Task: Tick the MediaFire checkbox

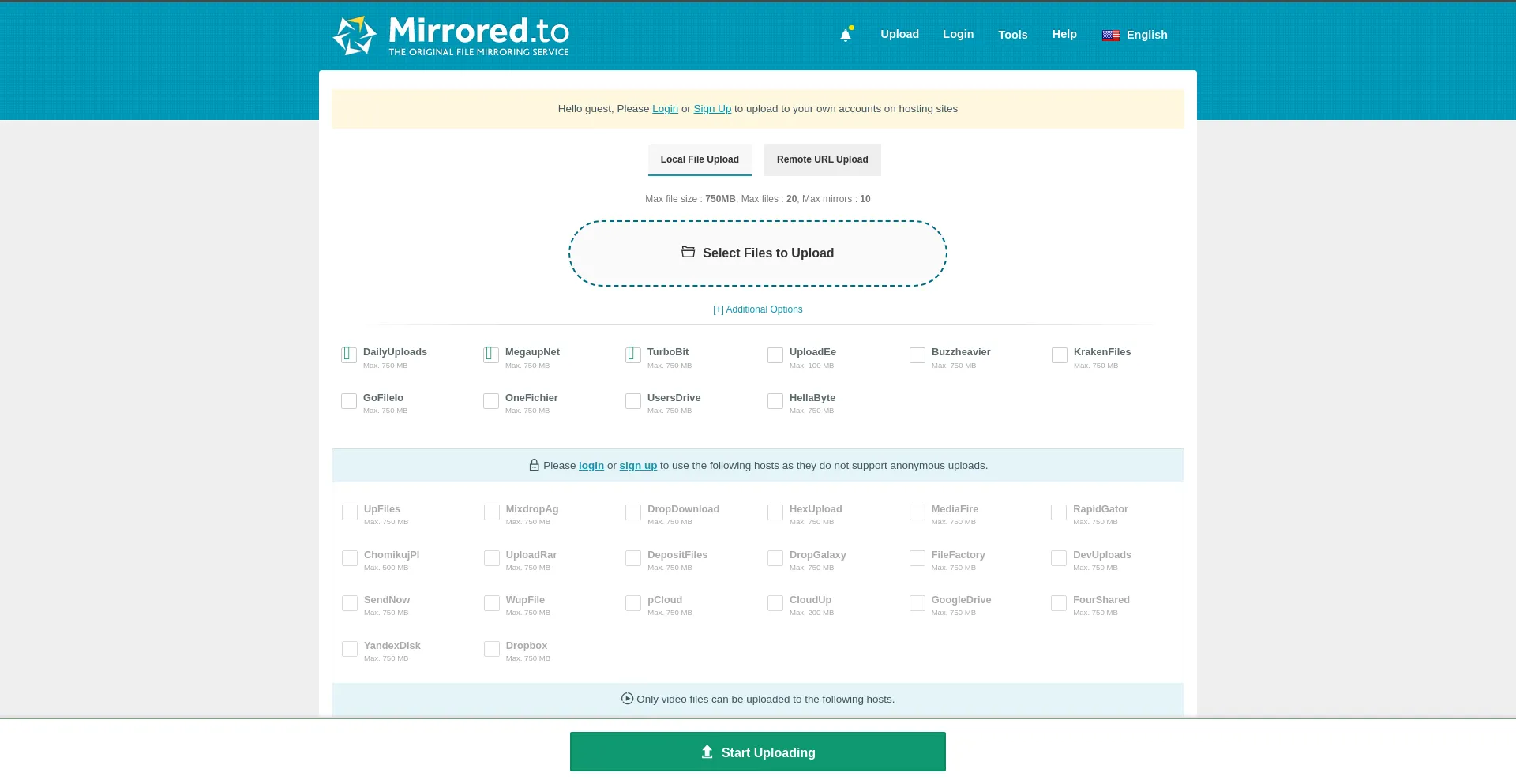Action: click(x=917, y=512)
